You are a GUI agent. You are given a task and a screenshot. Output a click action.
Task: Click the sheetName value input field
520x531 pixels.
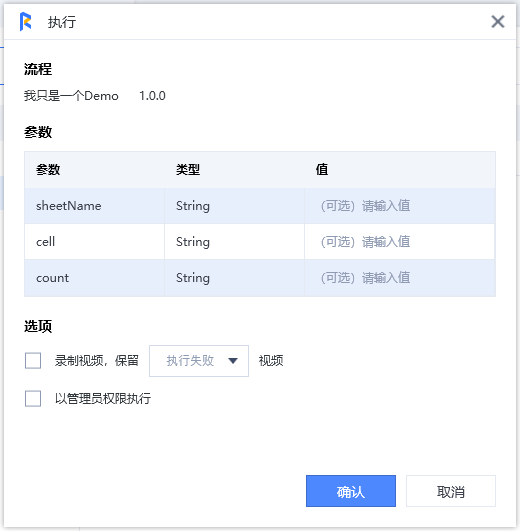(x=400, y=206)
